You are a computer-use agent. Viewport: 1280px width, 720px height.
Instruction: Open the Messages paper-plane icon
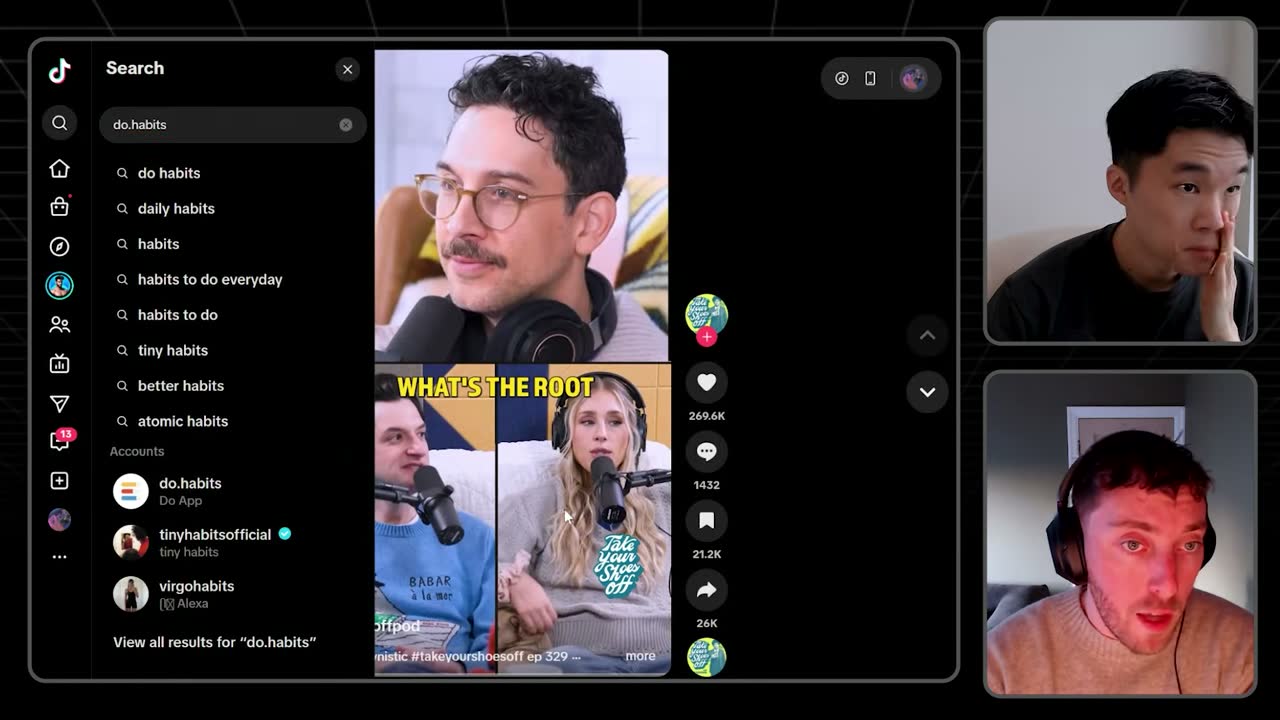point(59,403)
